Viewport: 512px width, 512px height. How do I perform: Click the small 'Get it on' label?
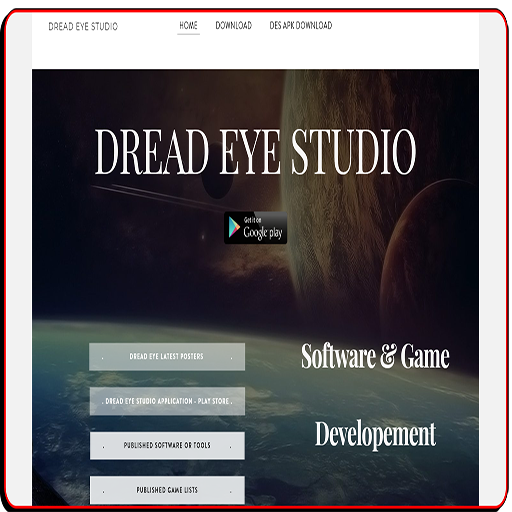coord(252,220)
